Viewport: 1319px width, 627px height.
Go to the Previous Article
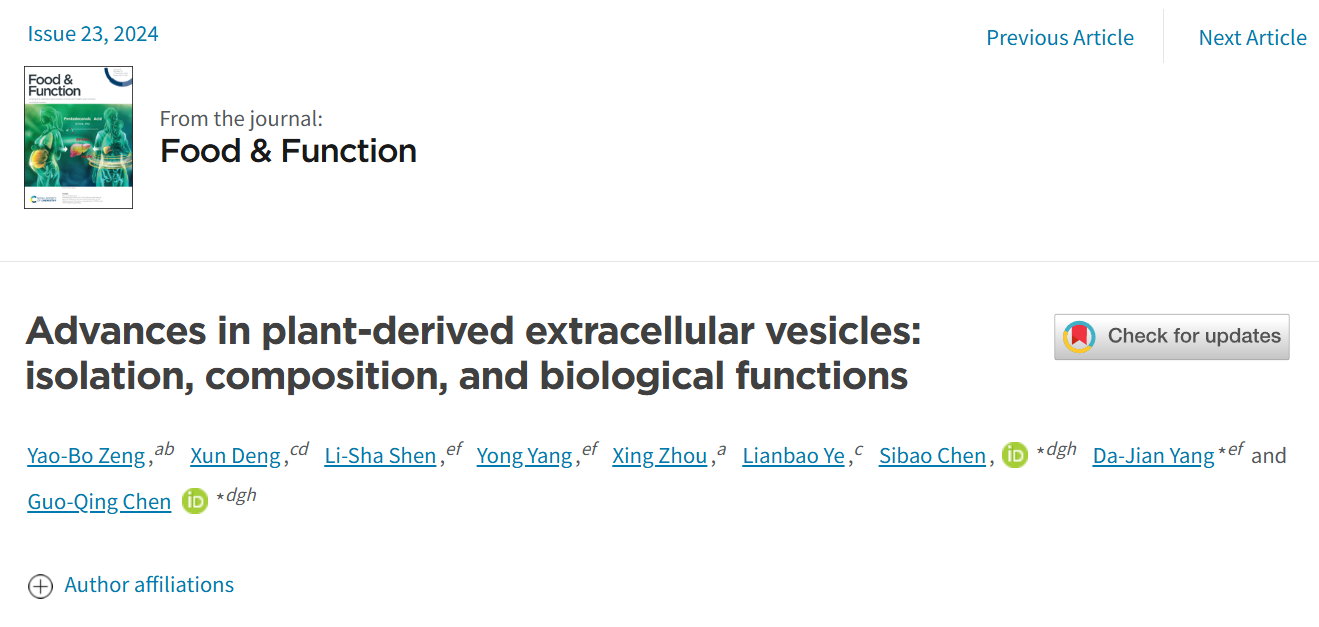[x=1060, y=38]
